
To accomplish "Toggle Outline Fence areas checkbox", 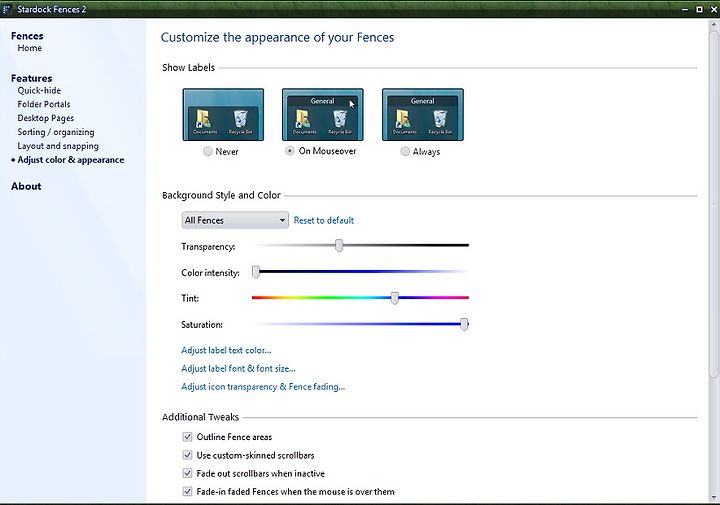I will [x=187, y=437].
